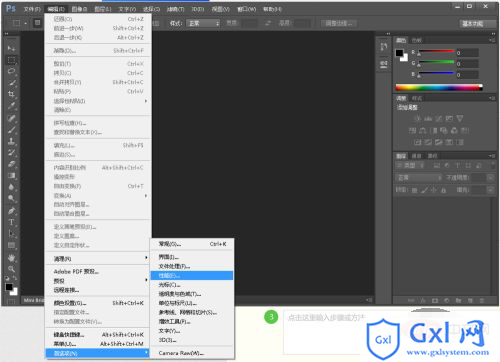Select the Move tool

click(x=11, y=49)
